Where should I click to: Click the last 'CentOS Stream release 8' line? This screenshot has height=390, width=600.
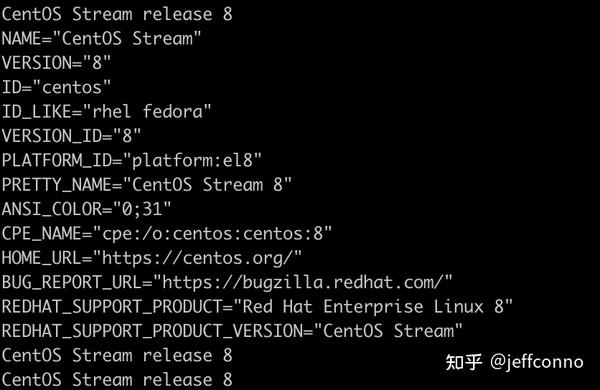117,380
